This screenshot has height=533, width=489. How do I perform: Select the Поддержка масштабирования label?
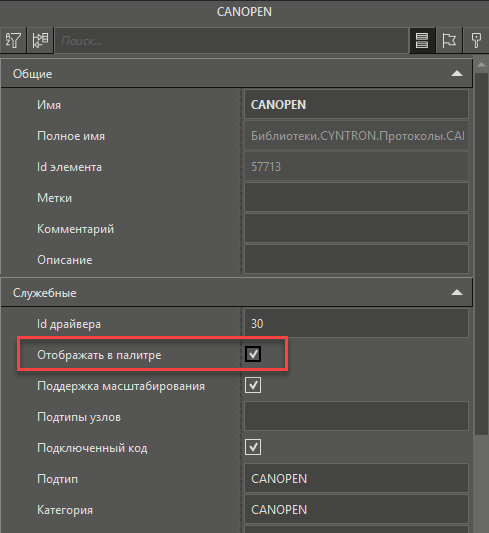(121, 386)
